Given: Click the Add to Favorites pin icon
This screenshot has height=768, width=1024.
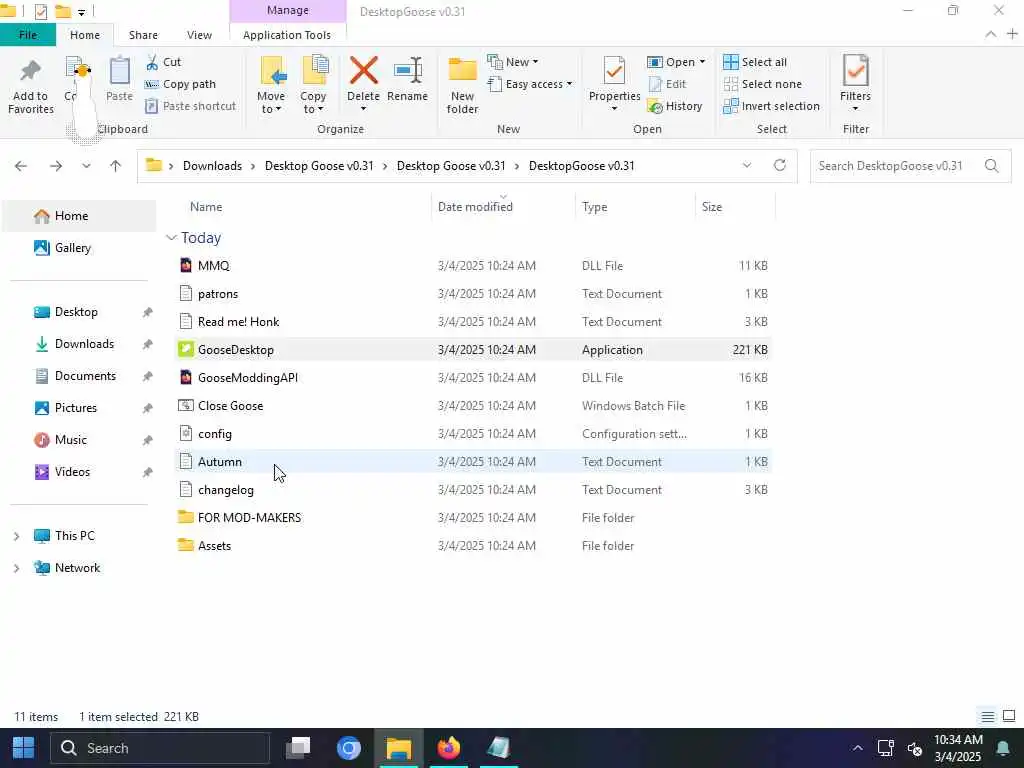Looking at the screenshot, I should tap(30, 71).
